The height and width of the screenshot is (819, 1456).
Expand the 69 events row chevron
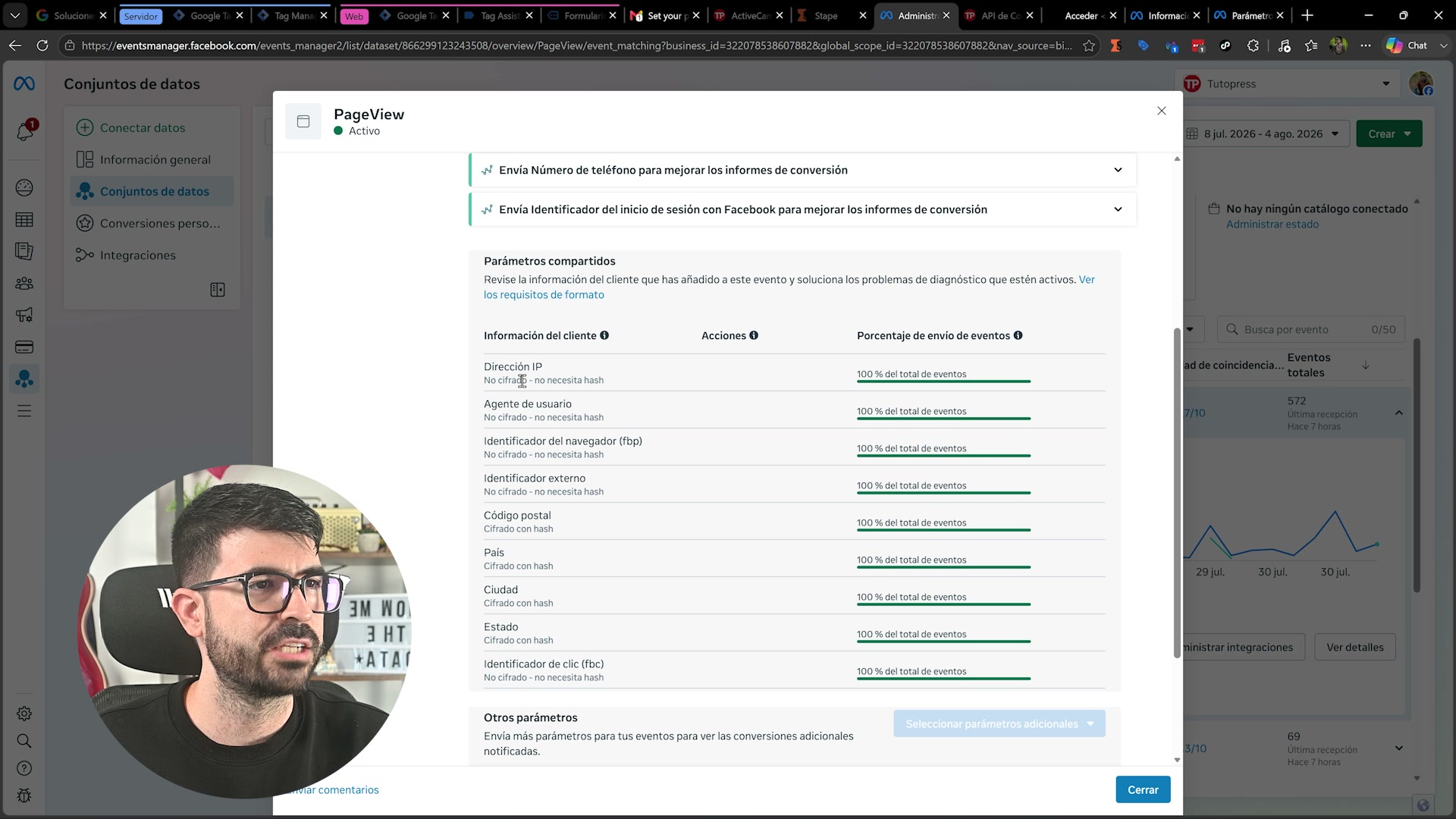click(1399, 748)
